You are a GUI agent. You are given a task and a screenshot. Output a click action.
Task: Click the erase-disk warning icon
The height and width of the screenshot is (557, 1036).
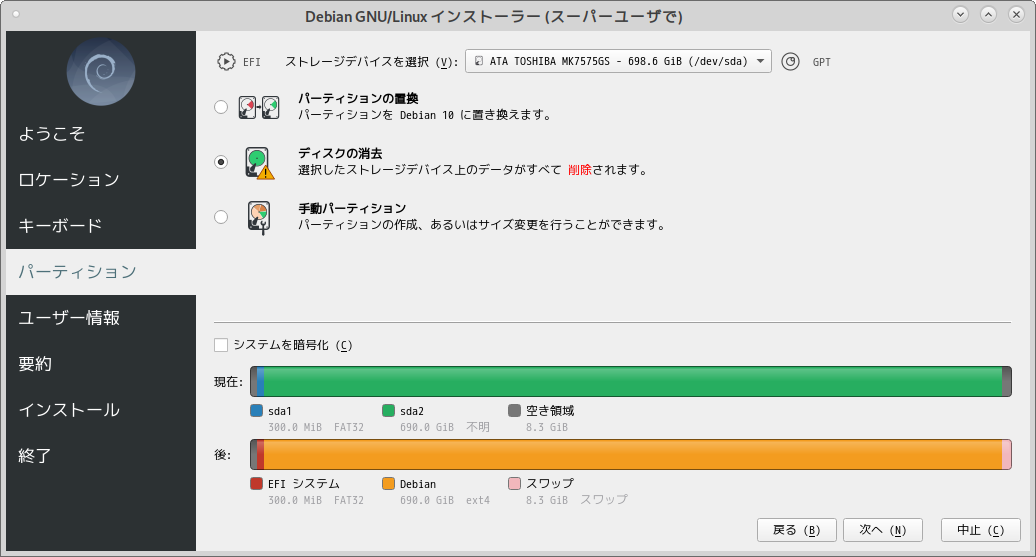click(259, 163)
